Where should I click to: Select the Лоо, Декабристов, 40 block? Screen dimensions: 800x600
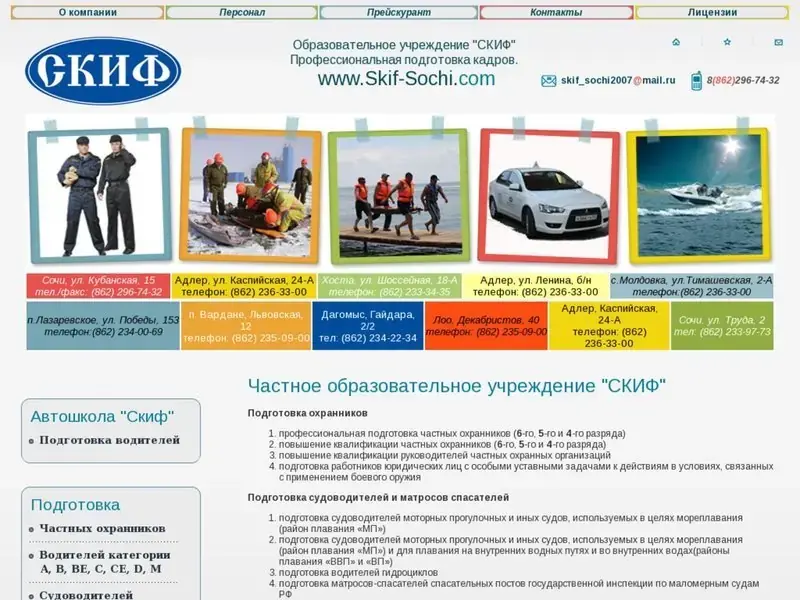[486, 326]
